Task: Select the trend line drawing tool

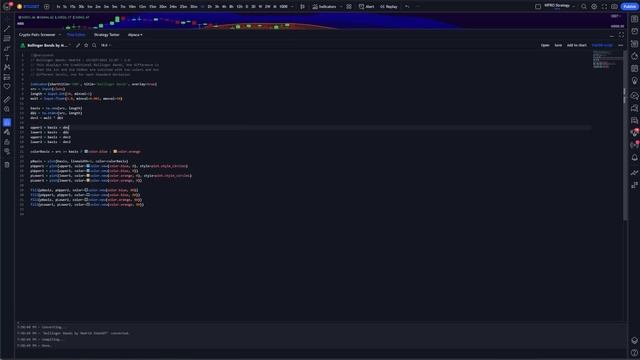Action: coord(7,28)
